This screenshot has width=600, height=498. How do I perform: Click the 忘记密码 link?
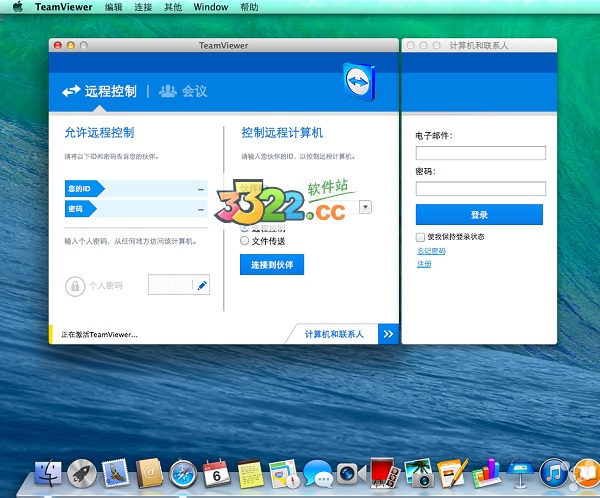430,251
